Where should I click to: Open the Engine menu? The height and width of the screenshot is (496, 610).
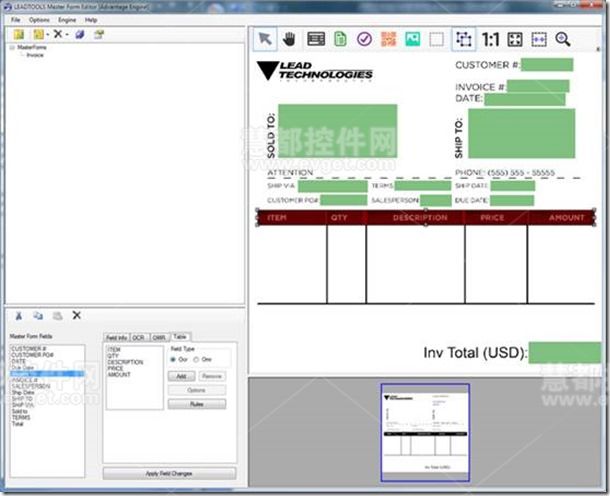(67, 20)
